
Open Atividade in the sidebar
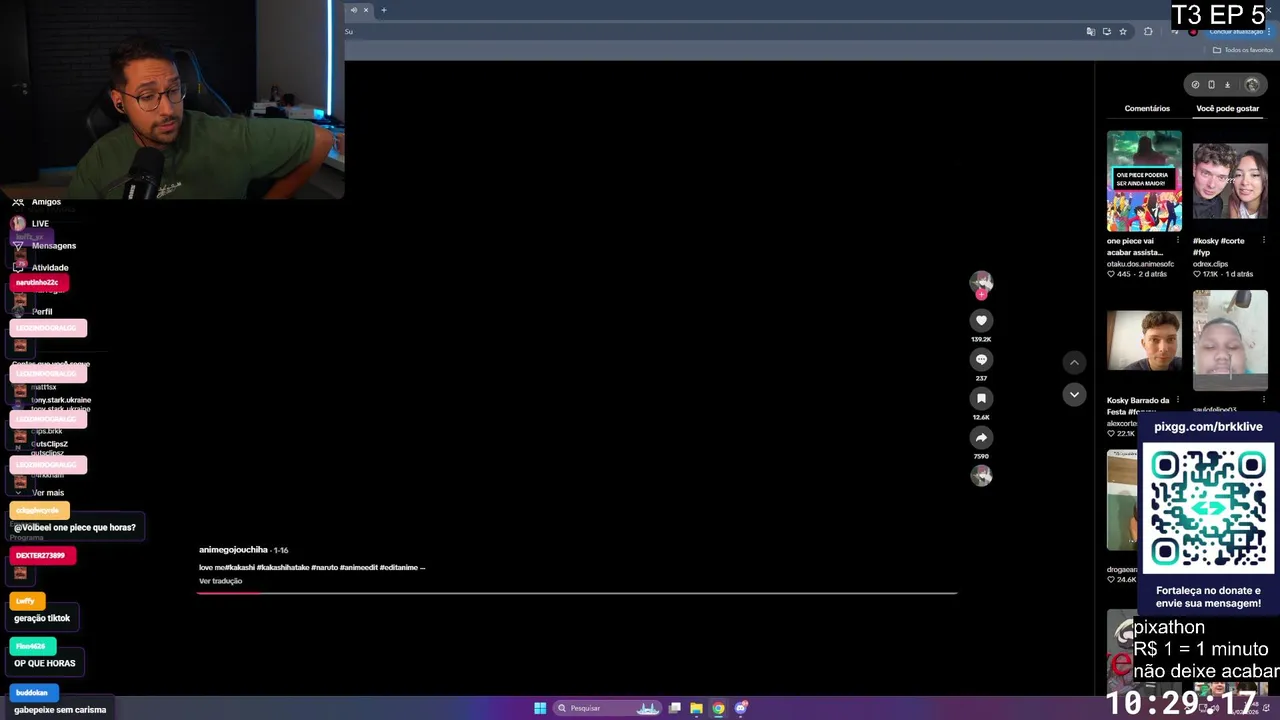40,267
